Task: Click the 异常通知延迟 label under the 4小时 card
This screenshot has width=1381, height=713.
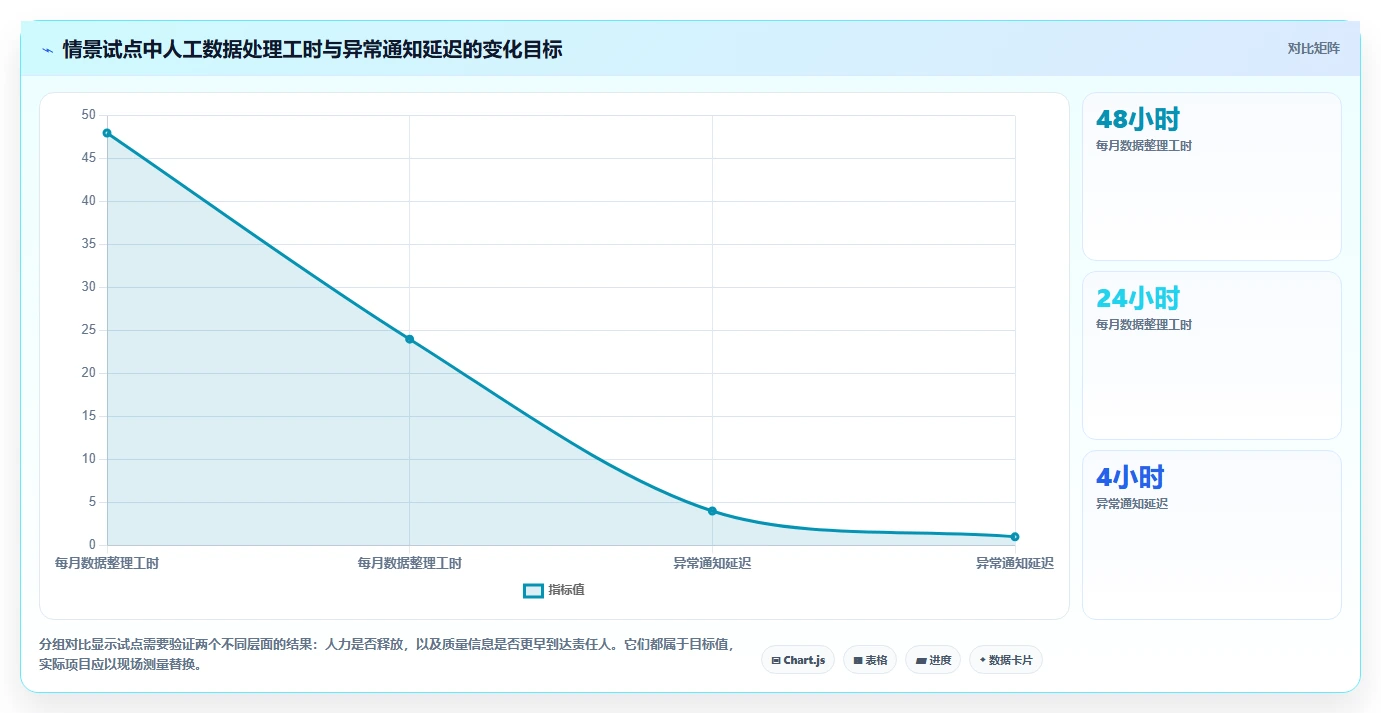Action: (x=1132, y=504)
